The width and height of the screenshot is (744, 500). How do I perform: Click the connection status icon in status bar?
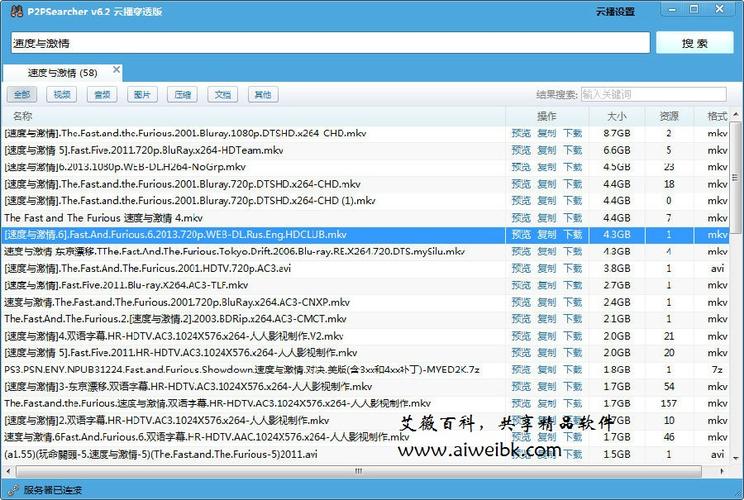[11, 490]
